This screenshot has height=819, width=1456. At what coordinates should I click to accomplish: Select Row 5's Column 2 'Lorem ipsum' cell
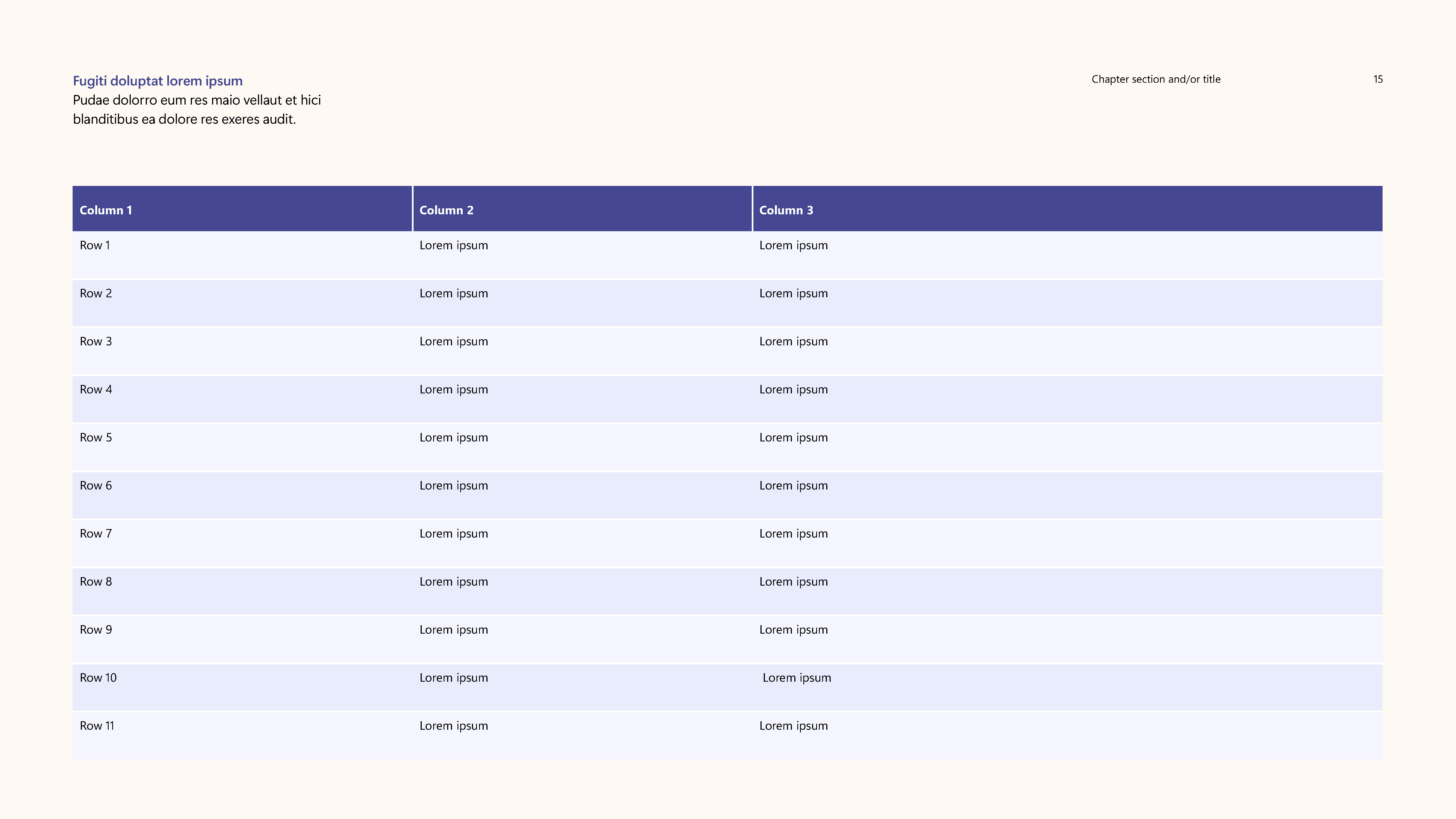point(582,448)
